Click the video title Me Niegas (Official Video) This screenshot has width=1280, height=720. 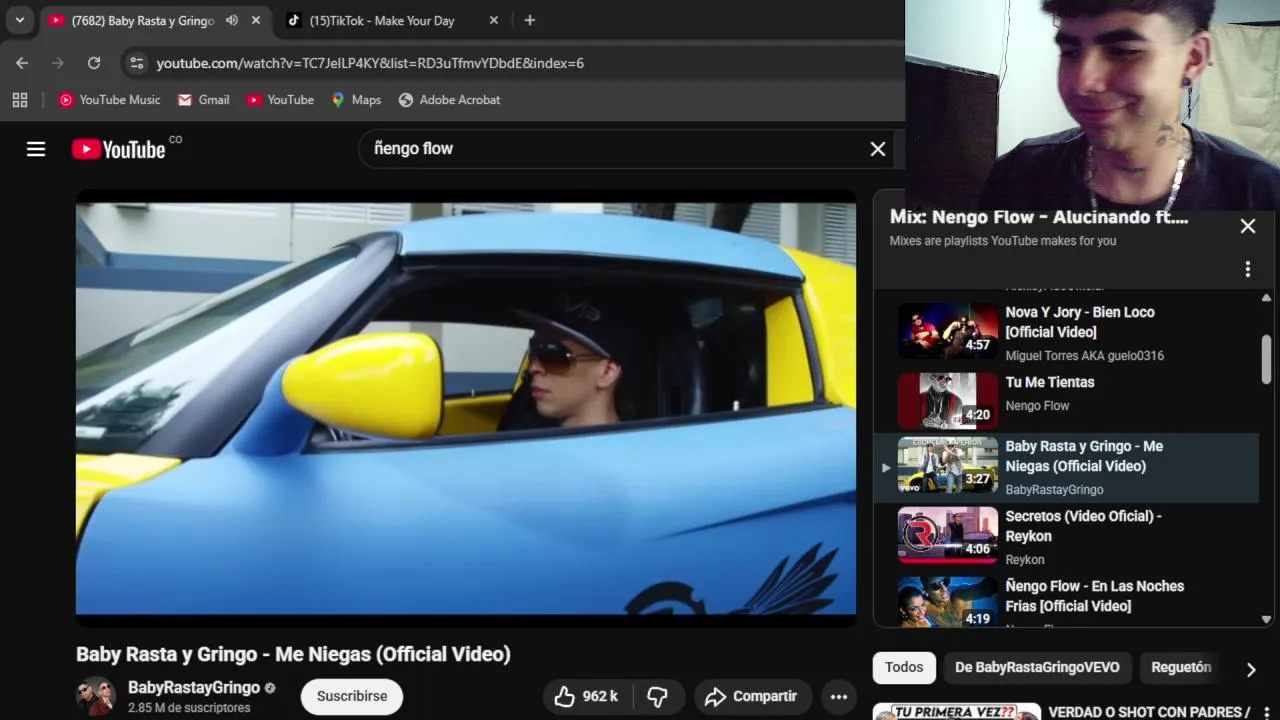(x=293, y=654)
